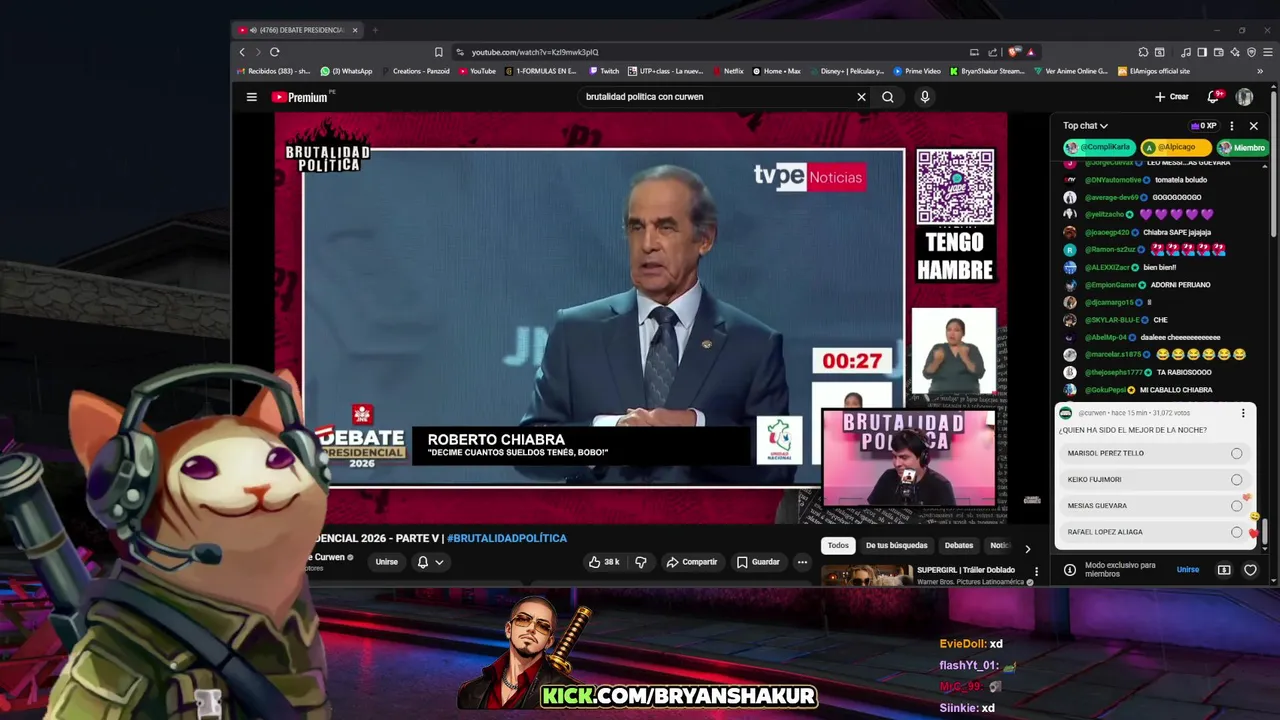The height and width of the screenshot is (720, 1280).
Task: Open notification bell preference dropdown
Action: [430, 562]
